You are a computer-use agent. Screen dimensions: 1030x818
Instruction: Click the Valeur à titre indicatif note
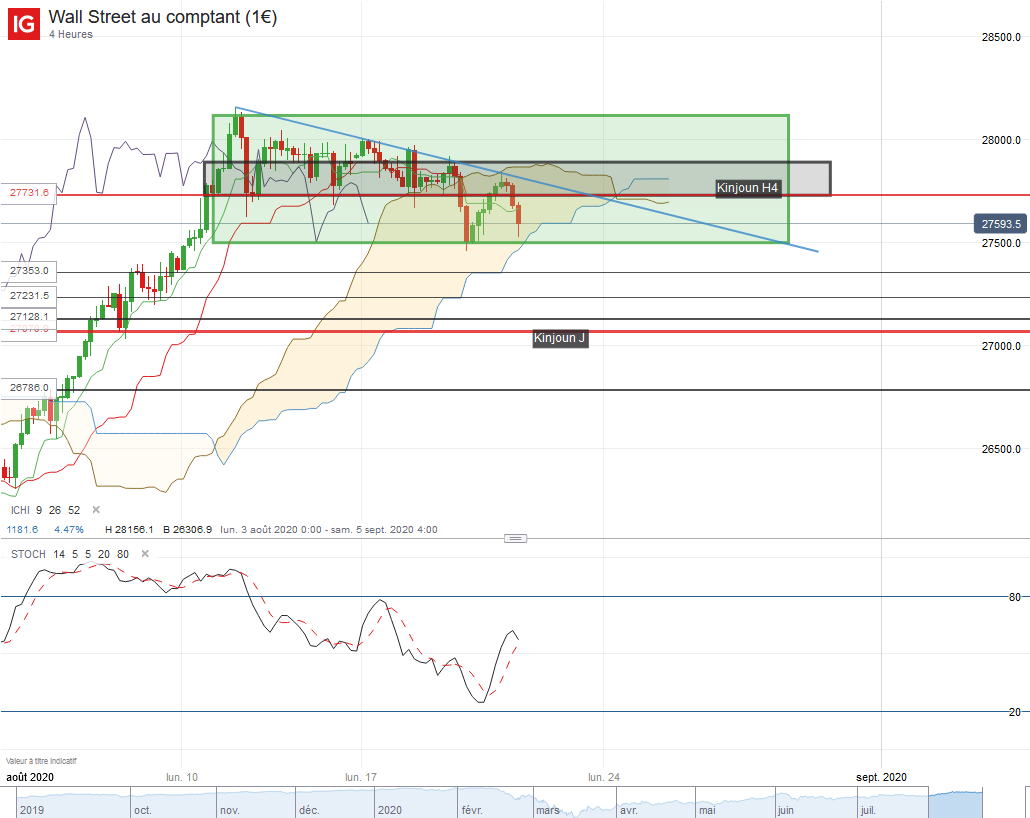pyautogui.click(x=41, y=761)
